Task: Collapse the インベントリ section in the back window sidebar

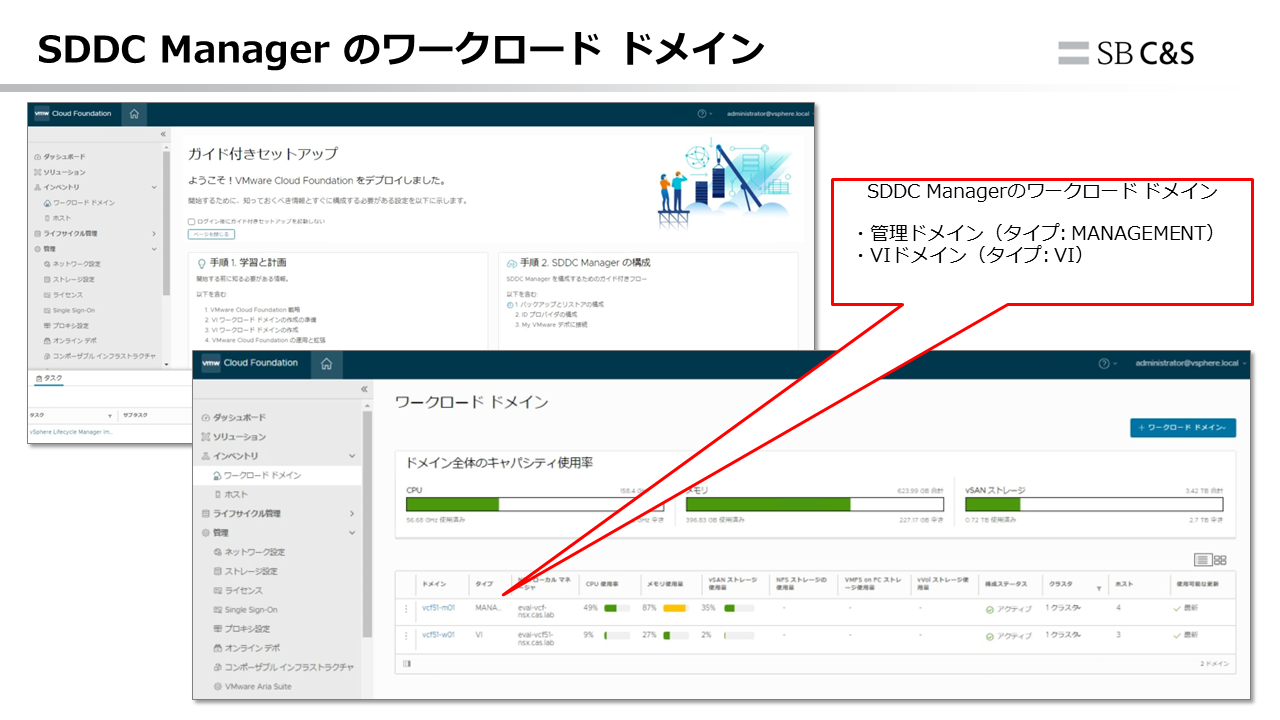Action: [154, 187]
